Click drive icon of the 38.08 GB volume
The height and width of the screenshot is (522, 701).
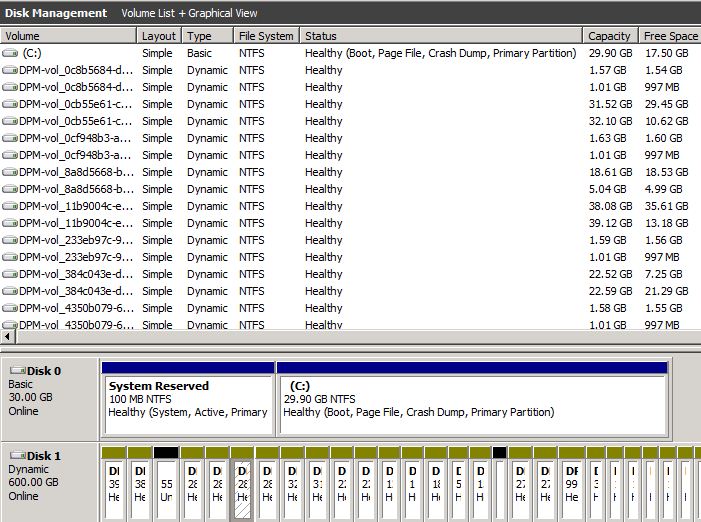10,206
